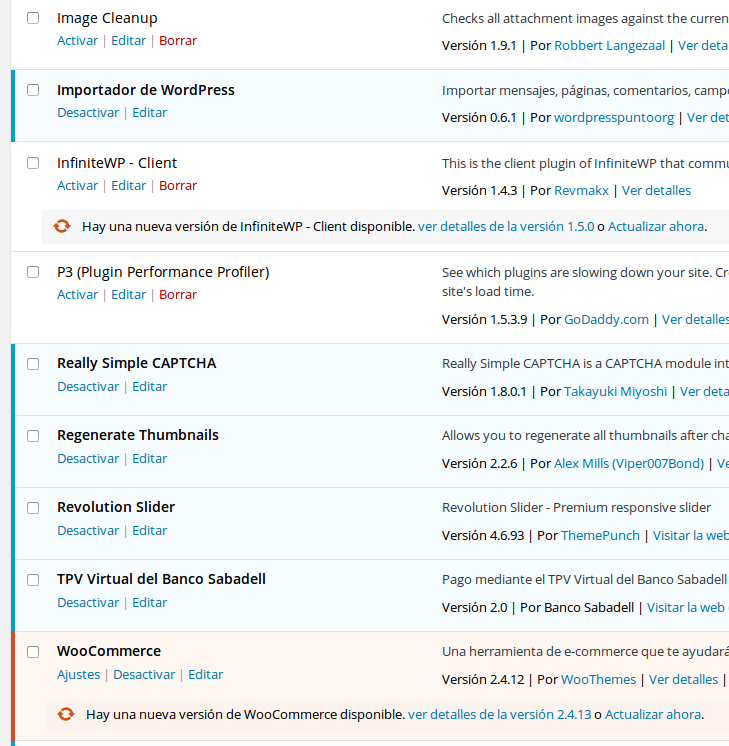Screen dimensions: 729x746
Task: Open the GoDaddy.com author link
Action: pyautogui.click(x=606, y=319)
